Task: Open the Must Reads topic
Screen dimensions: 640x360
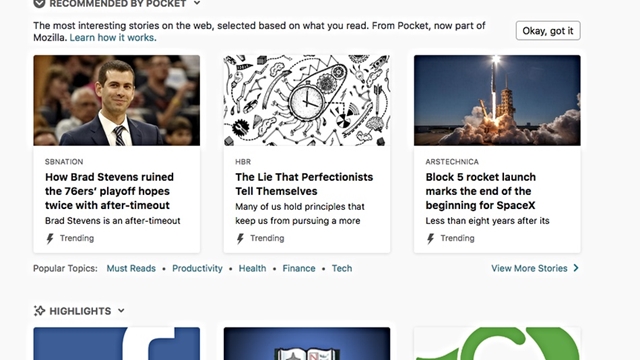Action: coord(131,268)
